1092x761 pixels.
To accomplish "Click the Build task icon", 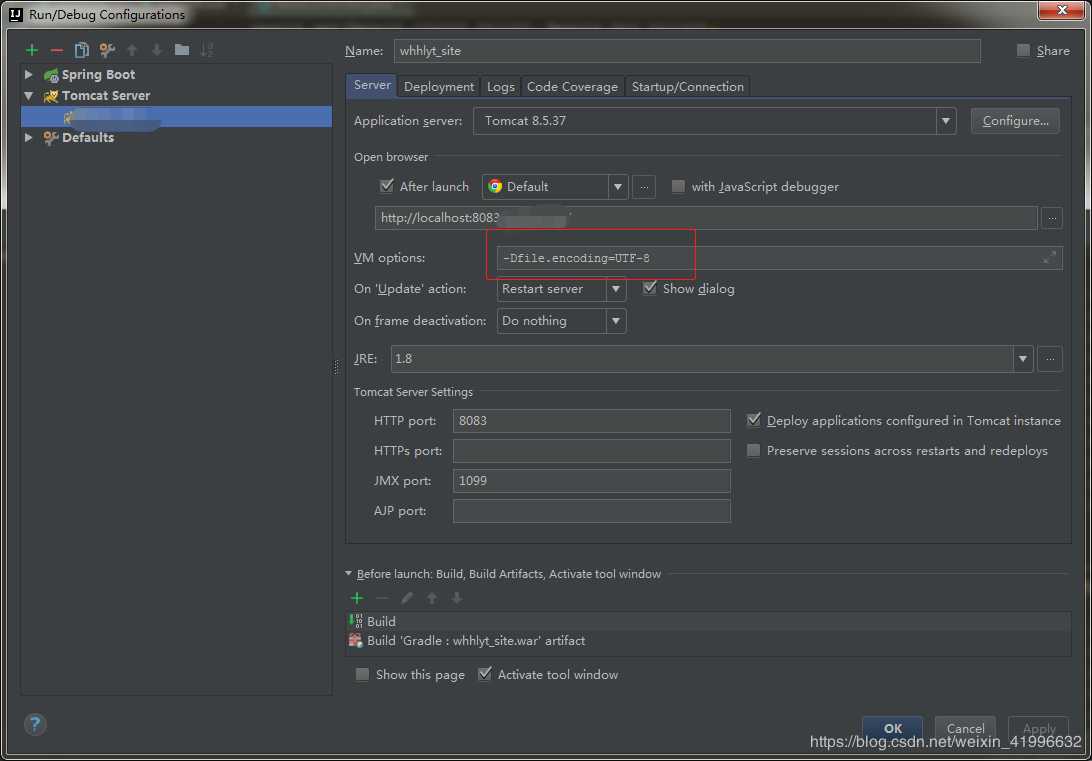I will coord(356,621).
